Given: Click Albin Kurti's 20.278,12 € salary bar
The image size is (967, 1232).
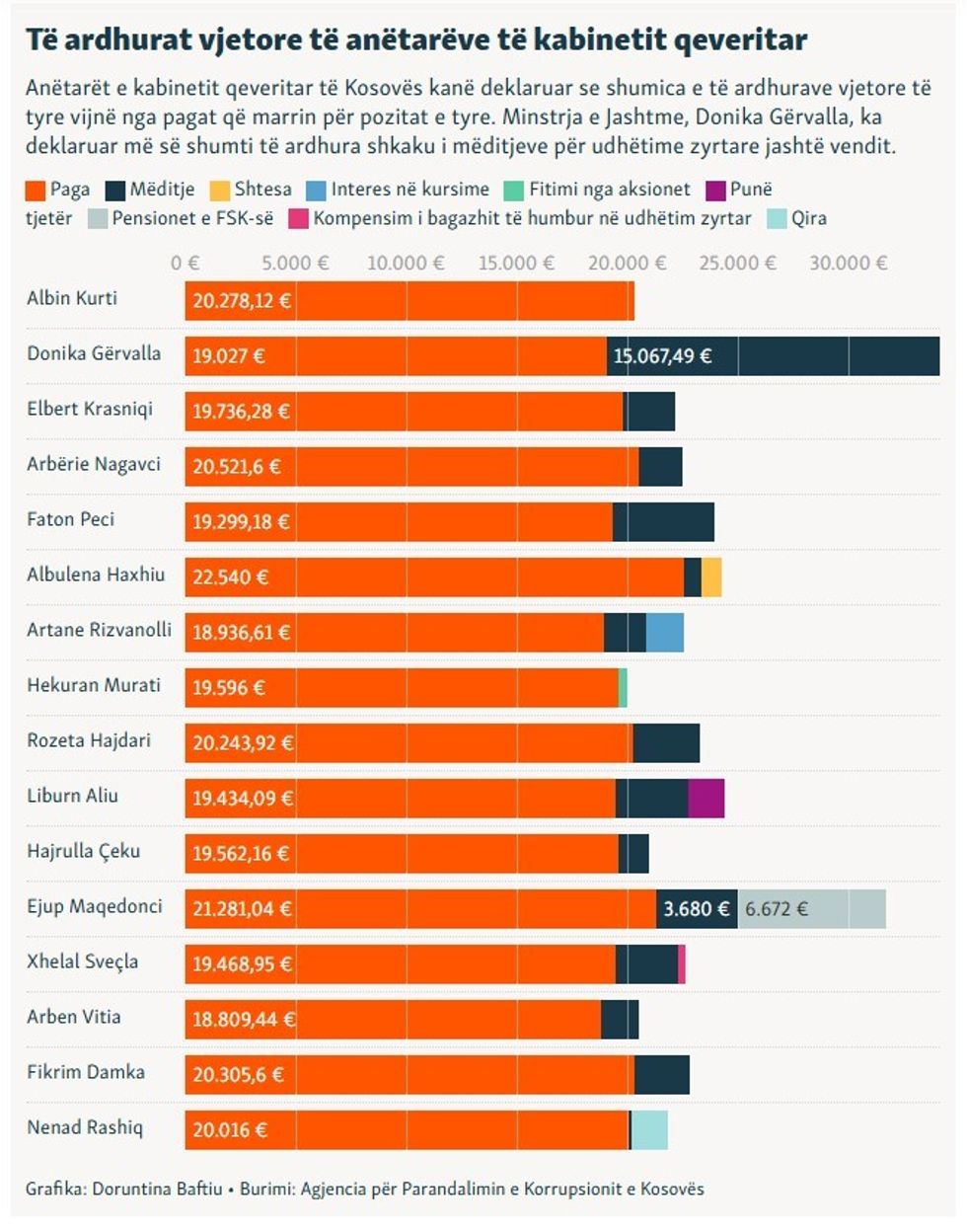Looking at the screenshot, I should click(x=409, y=301).
